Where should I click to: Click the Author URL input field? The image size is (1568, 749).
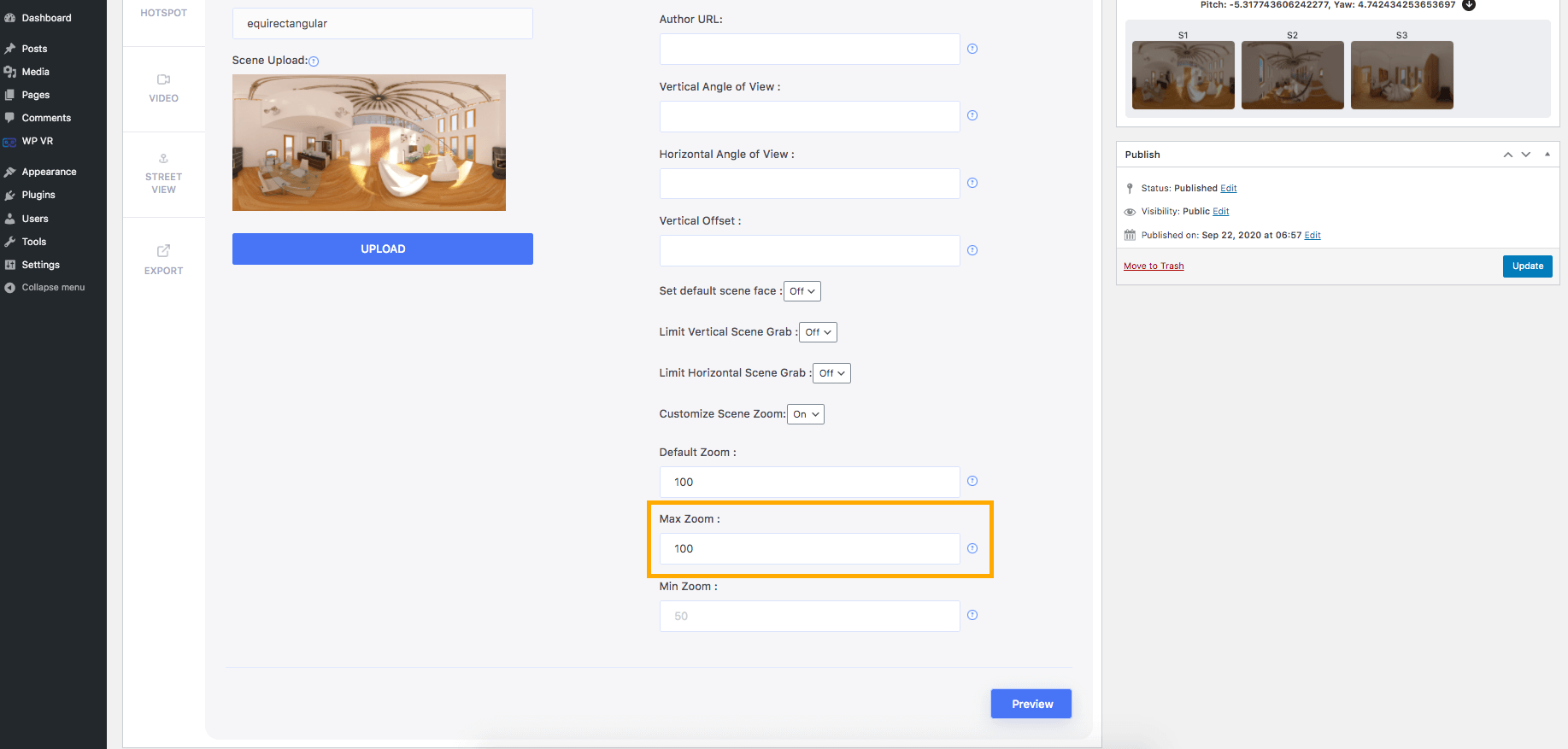[810, 49]
